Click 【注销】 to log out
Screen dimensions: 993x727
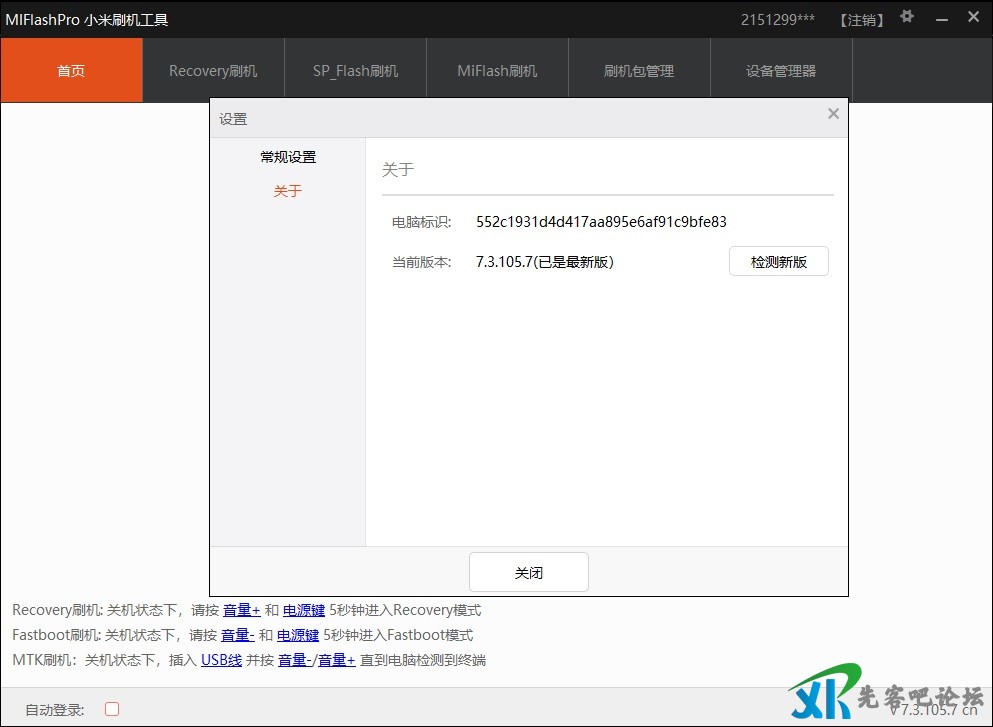[x=861, y=20]
